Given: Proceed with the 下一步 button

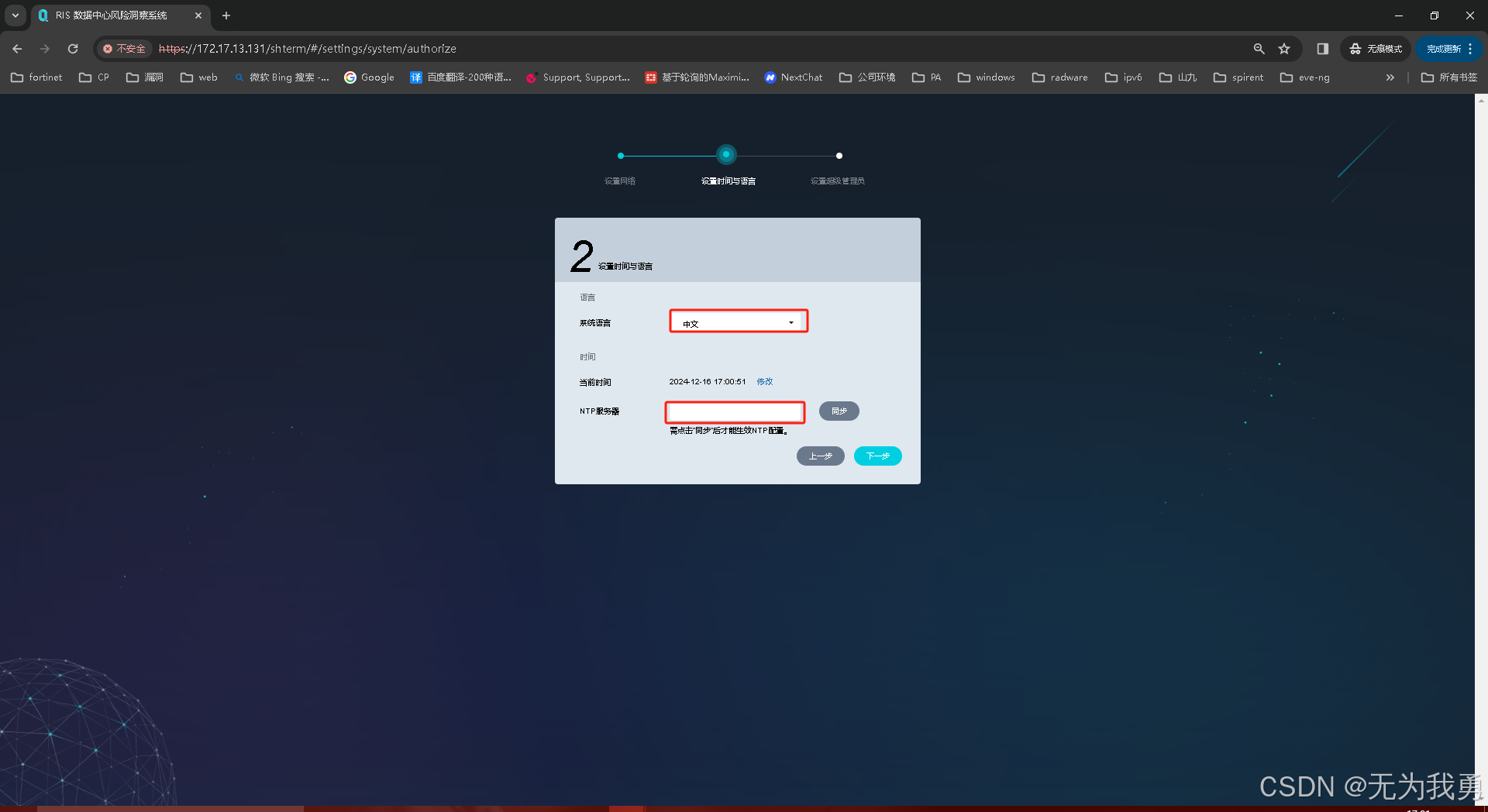Looking at the screenshot, I should coord(877,456).
